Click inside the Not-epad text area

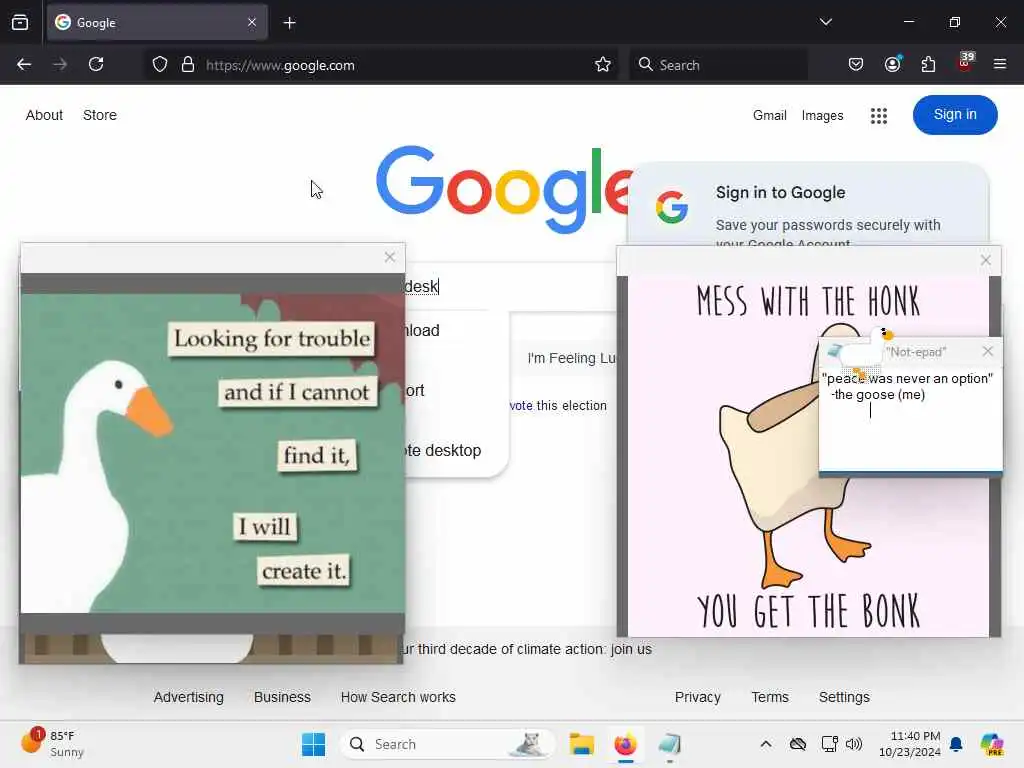[910, 418]
